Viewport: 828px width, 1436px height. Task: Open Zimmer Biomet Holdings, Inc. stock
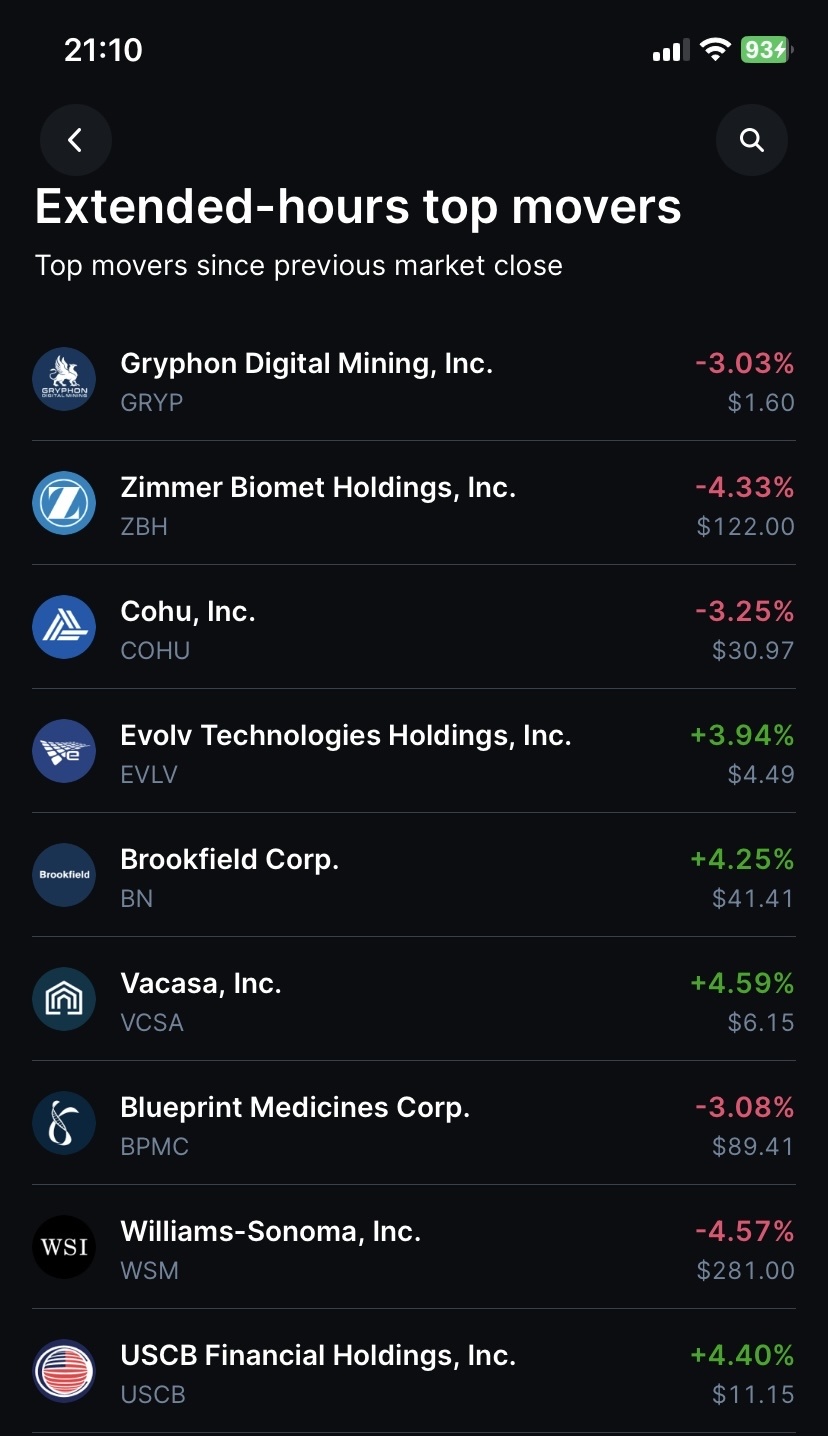coord(414,503)
